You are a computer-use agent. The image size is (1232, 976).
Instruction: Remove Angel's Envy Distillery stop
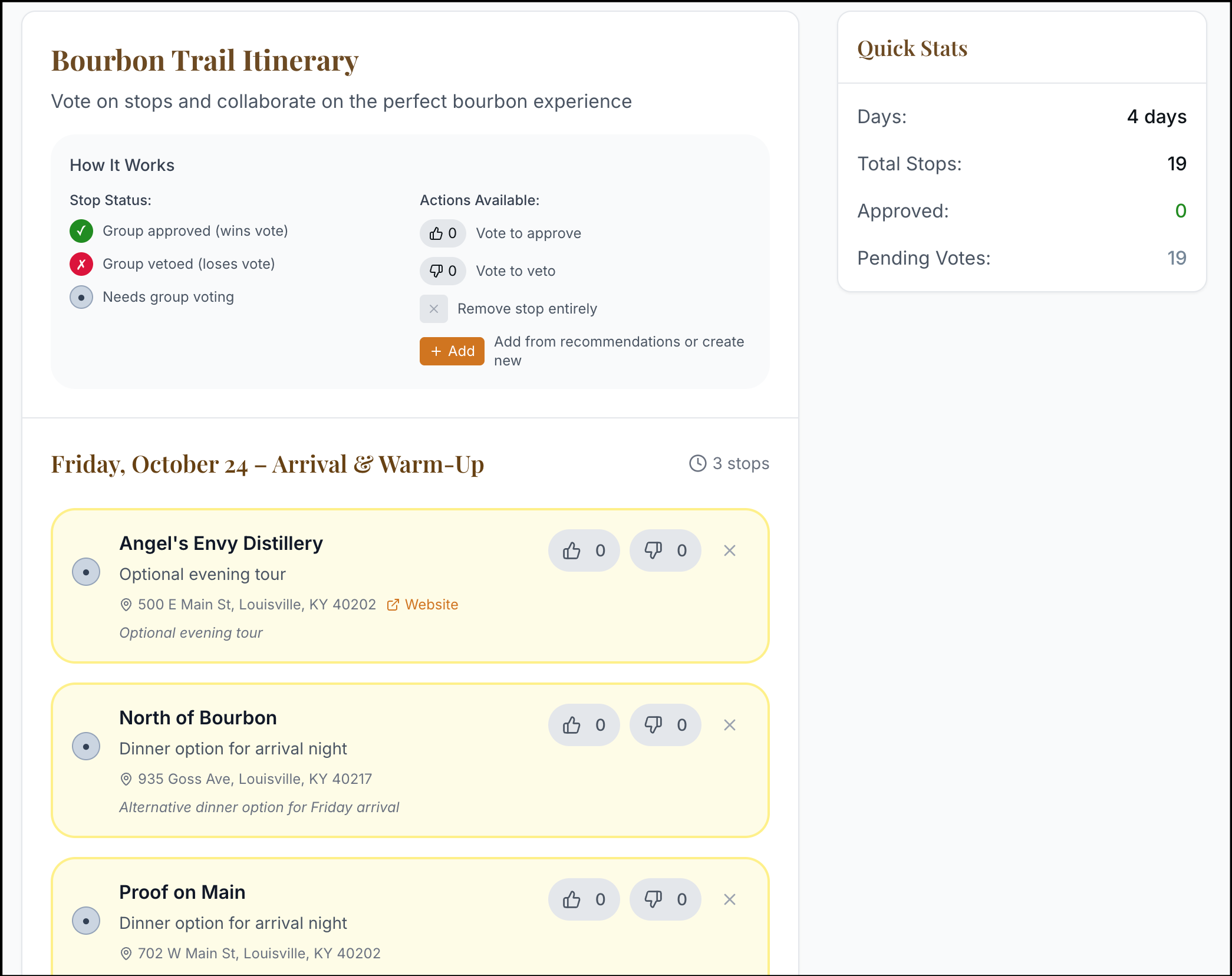pyautogui.click(x=729, y=550)
